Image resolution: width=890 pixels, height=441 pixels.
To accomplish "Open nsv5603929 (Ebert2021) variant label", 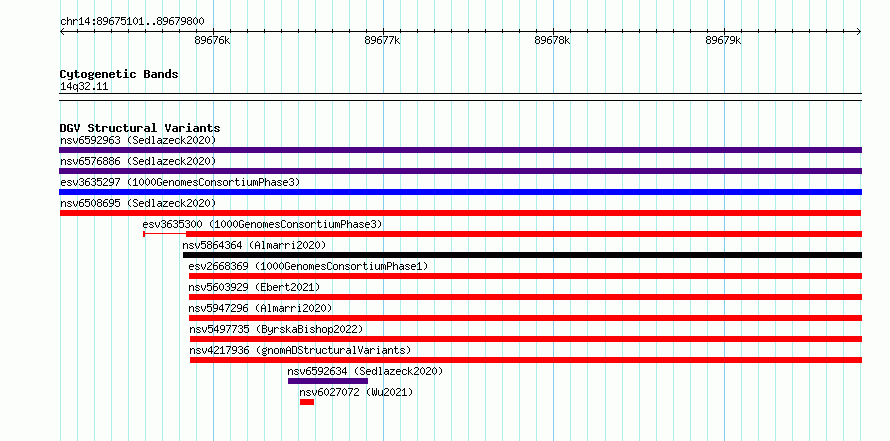I will [254, 287].
